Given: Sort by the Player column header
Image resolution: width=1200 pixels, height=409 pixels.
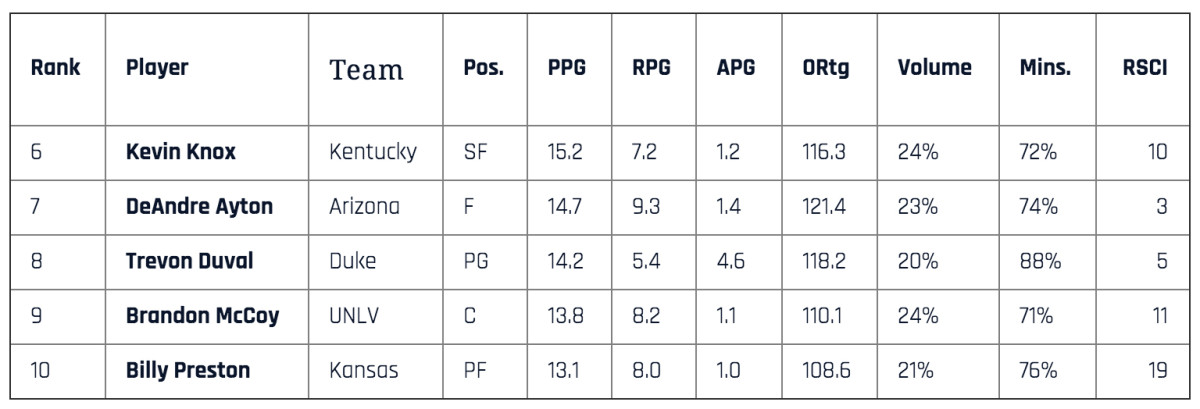Looking at the screenshot, I should coord(158,69).
